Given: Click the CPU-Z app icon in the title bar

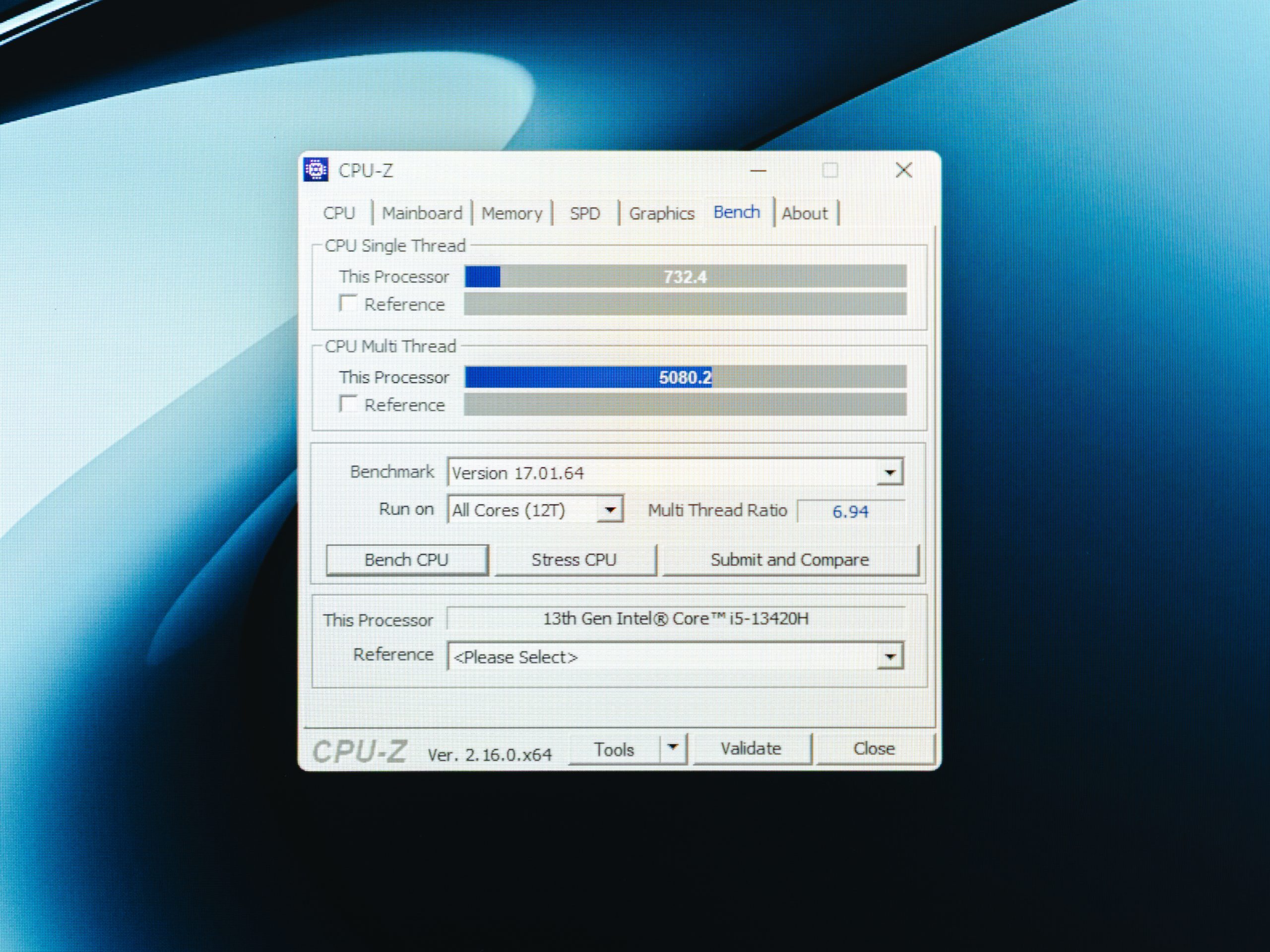Looking at the screenshot, I should (x=316, y=170).
